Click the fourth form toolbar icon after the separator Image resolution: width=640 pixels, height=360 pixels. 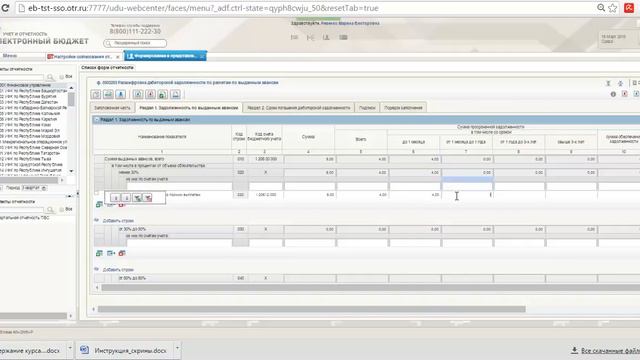[138, 95]
